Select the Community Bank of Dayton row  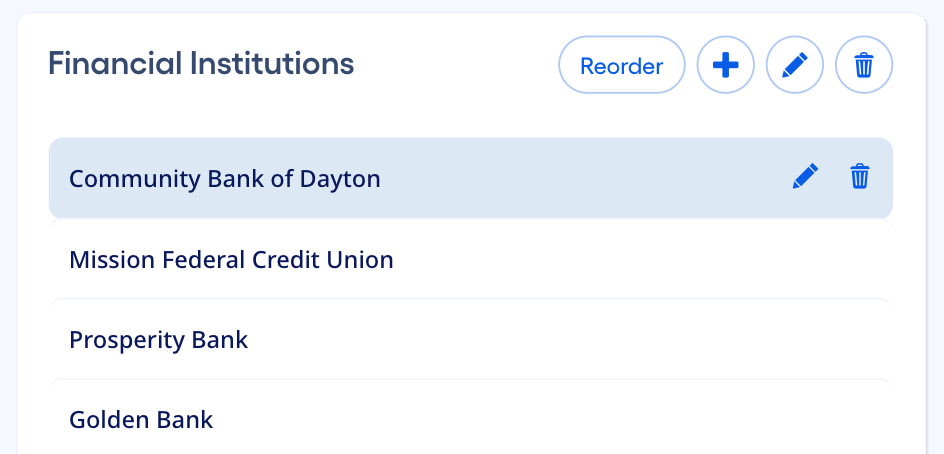(400, 179)
